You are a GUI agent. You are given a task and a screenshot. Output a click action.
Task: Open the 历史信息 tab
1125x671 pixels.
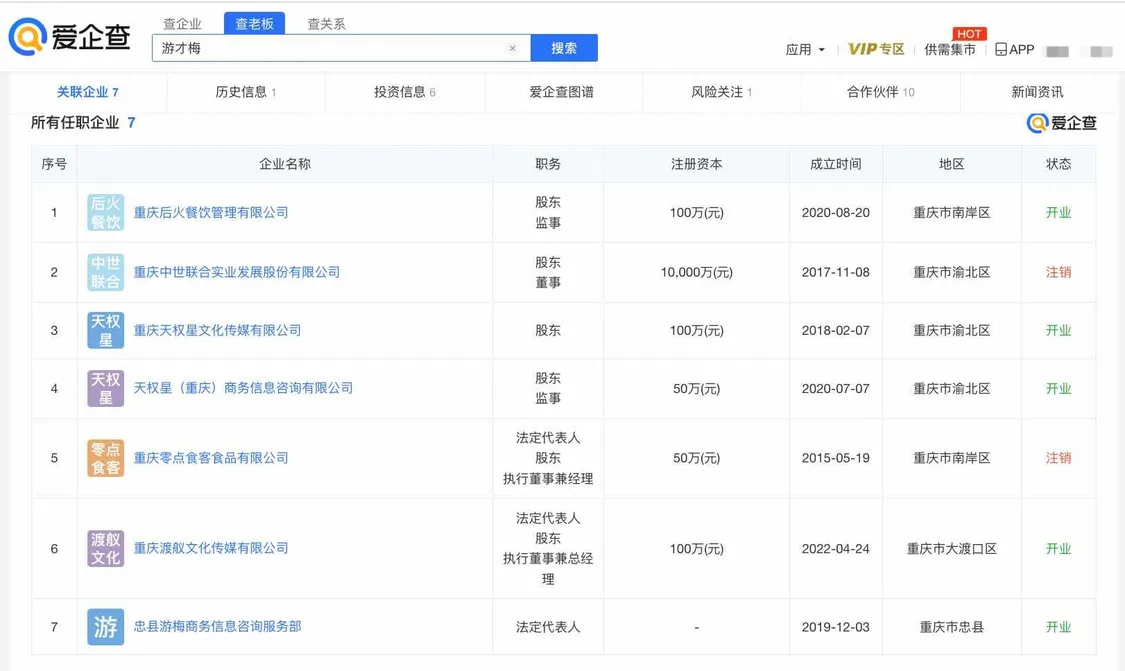[x=246, y=92]
